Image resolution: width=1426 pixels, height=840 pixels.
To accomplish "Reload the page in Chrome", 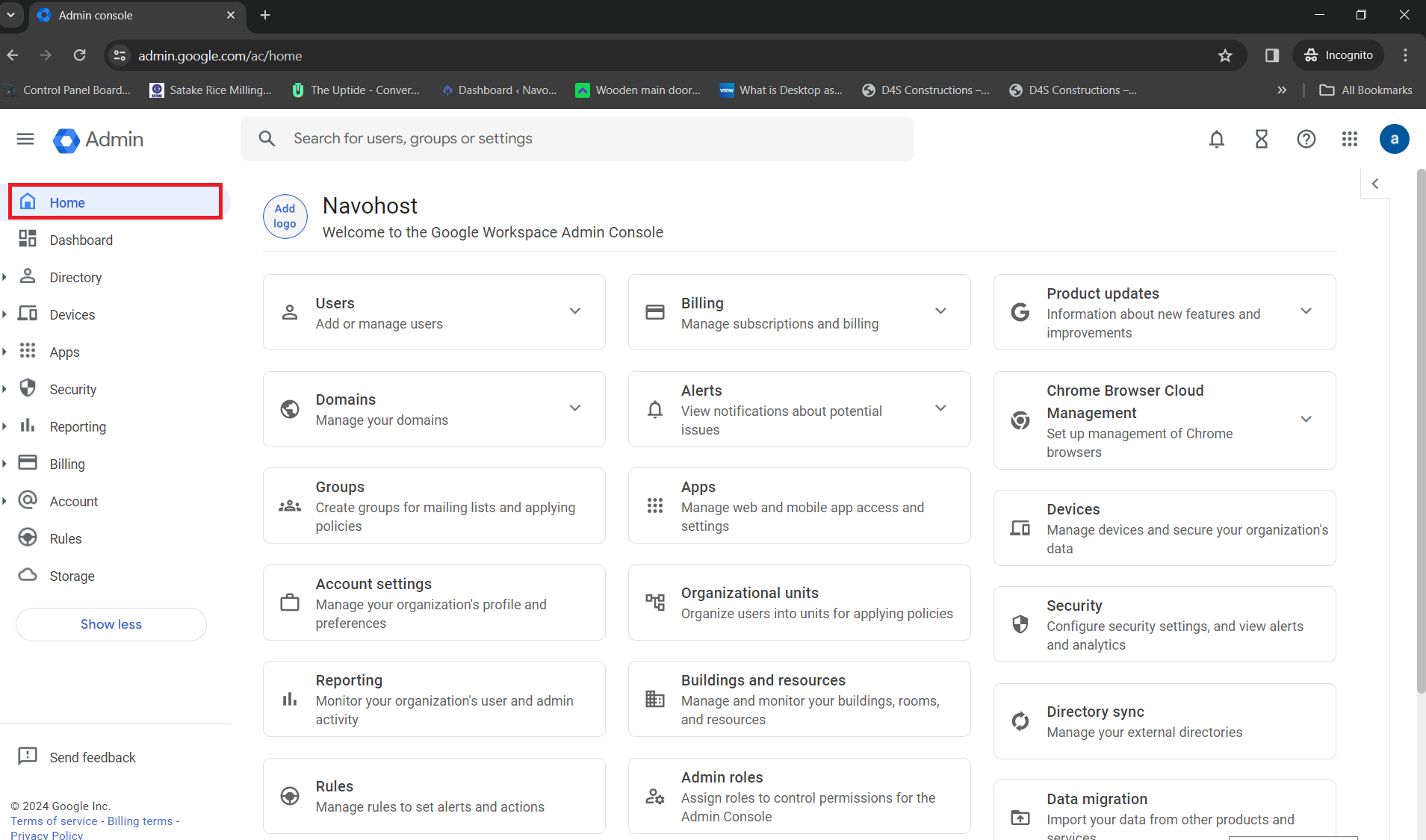I will coord(79,55).
